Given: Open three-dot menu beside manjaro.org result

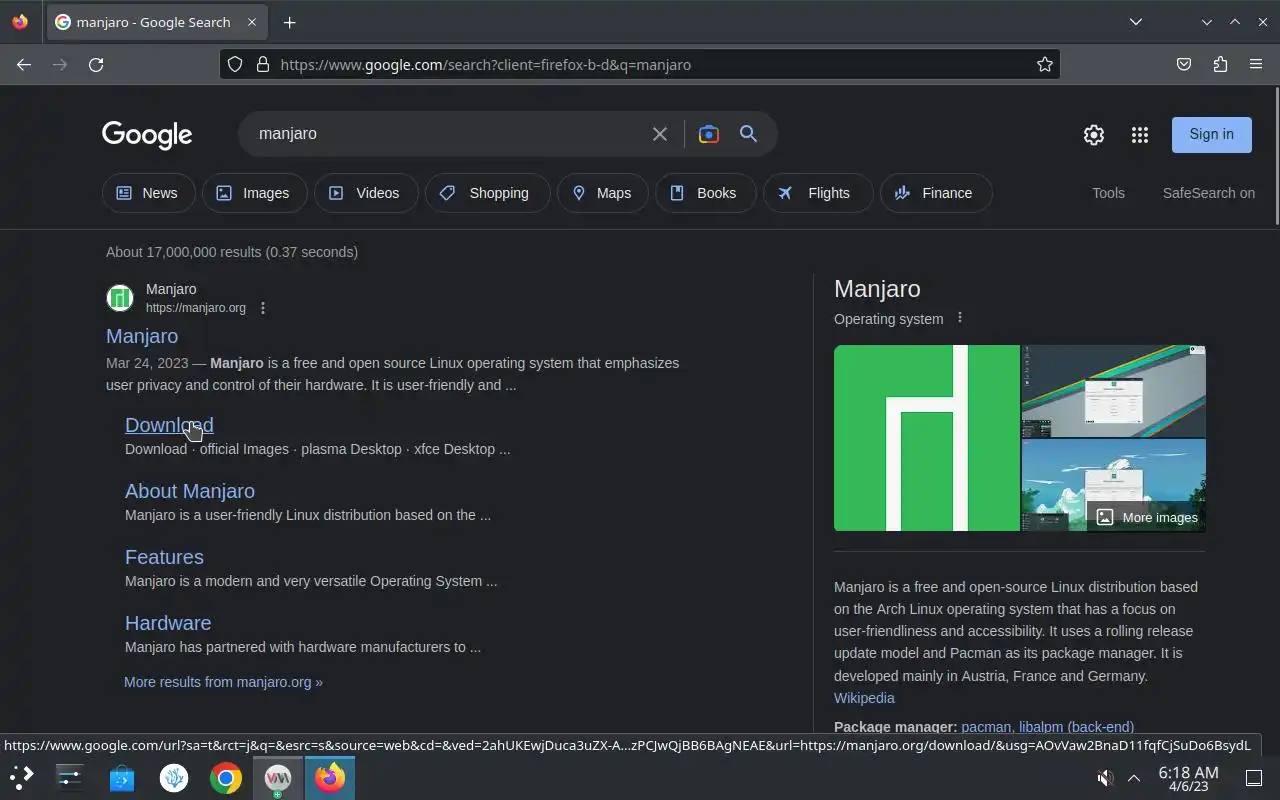Looking at the screenshot, I should pyautogui.click(x=263, y=308).
